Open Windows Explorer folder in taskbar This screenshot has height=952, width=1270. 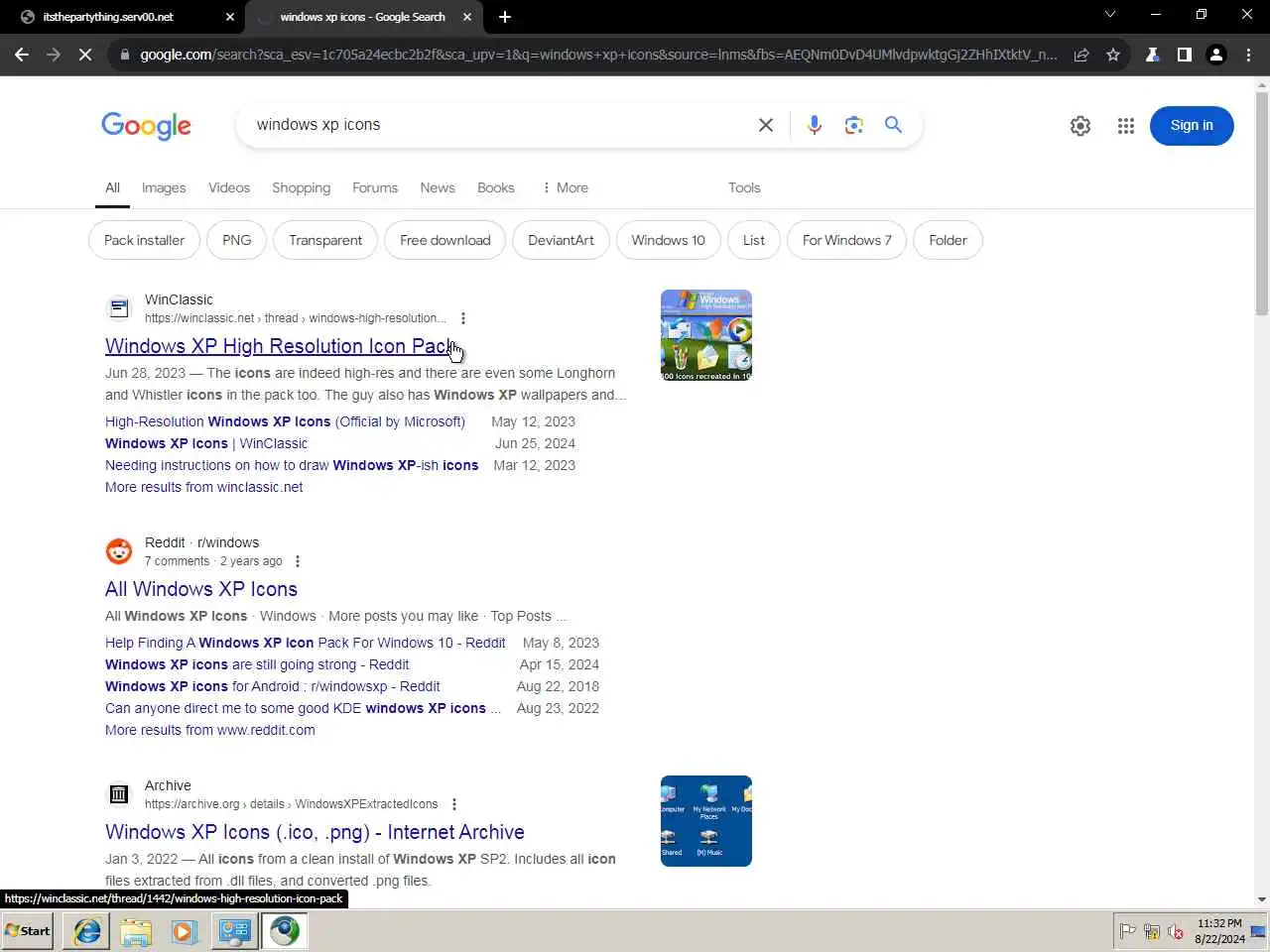(x=136, y=931)
